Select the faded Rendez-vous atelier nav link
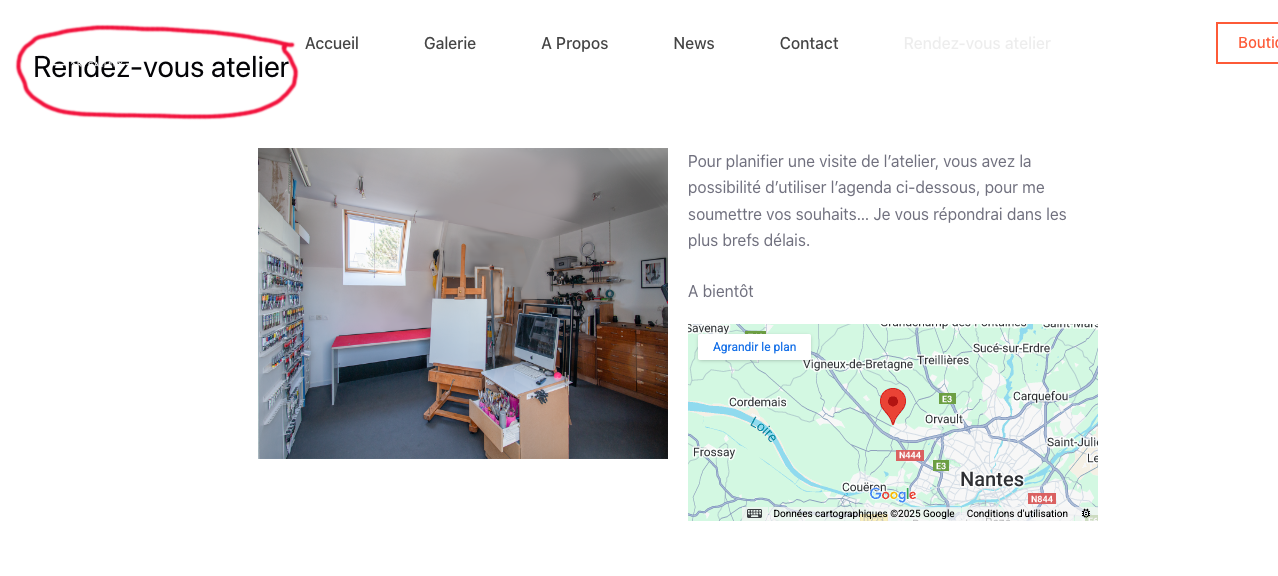Image resolution: width=1278 pixels, height=576 pixels. [x=977, y=44]
